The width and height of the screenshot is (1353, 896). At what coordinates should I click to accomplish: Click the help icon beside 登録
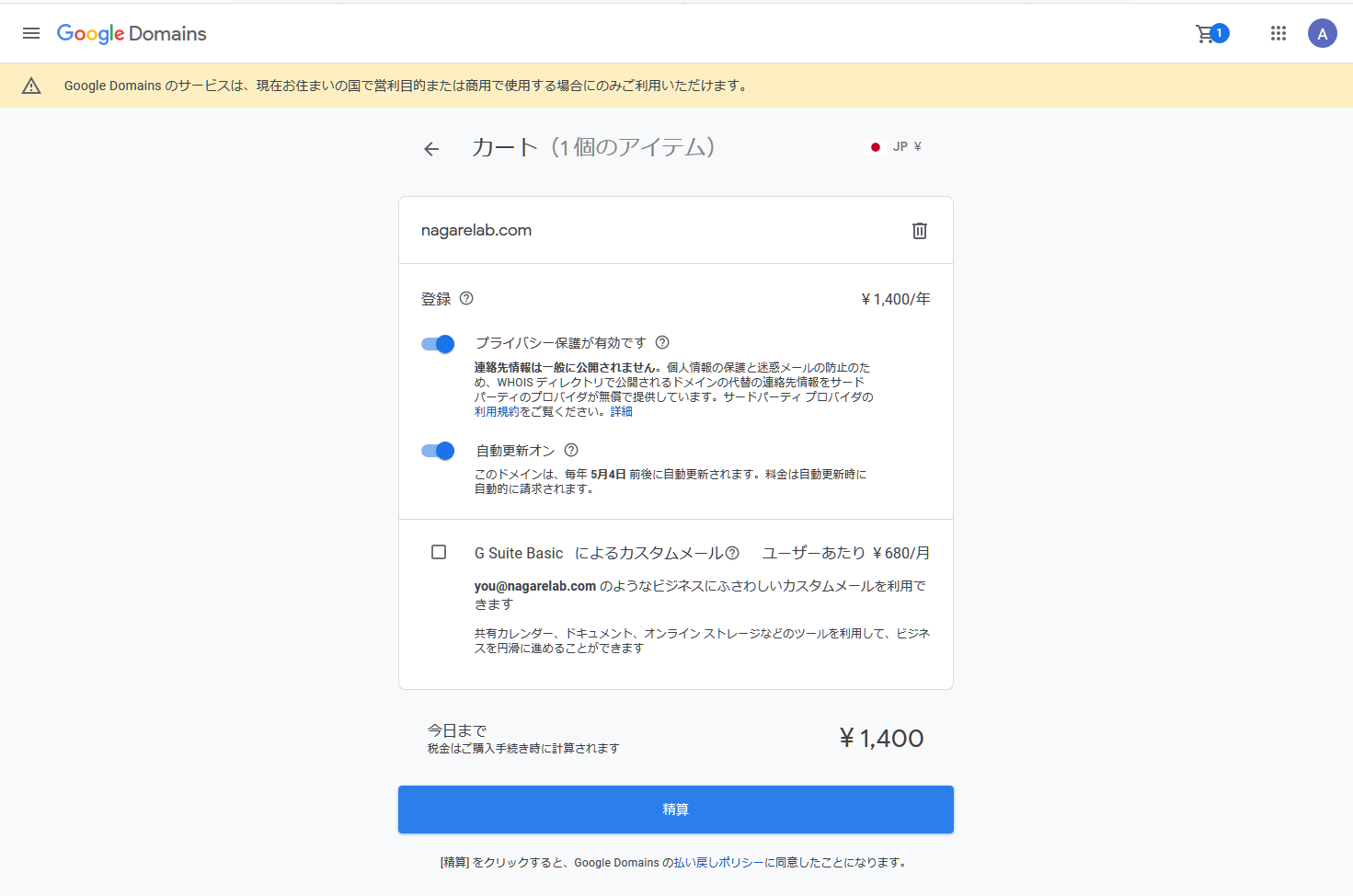(466, 298)
